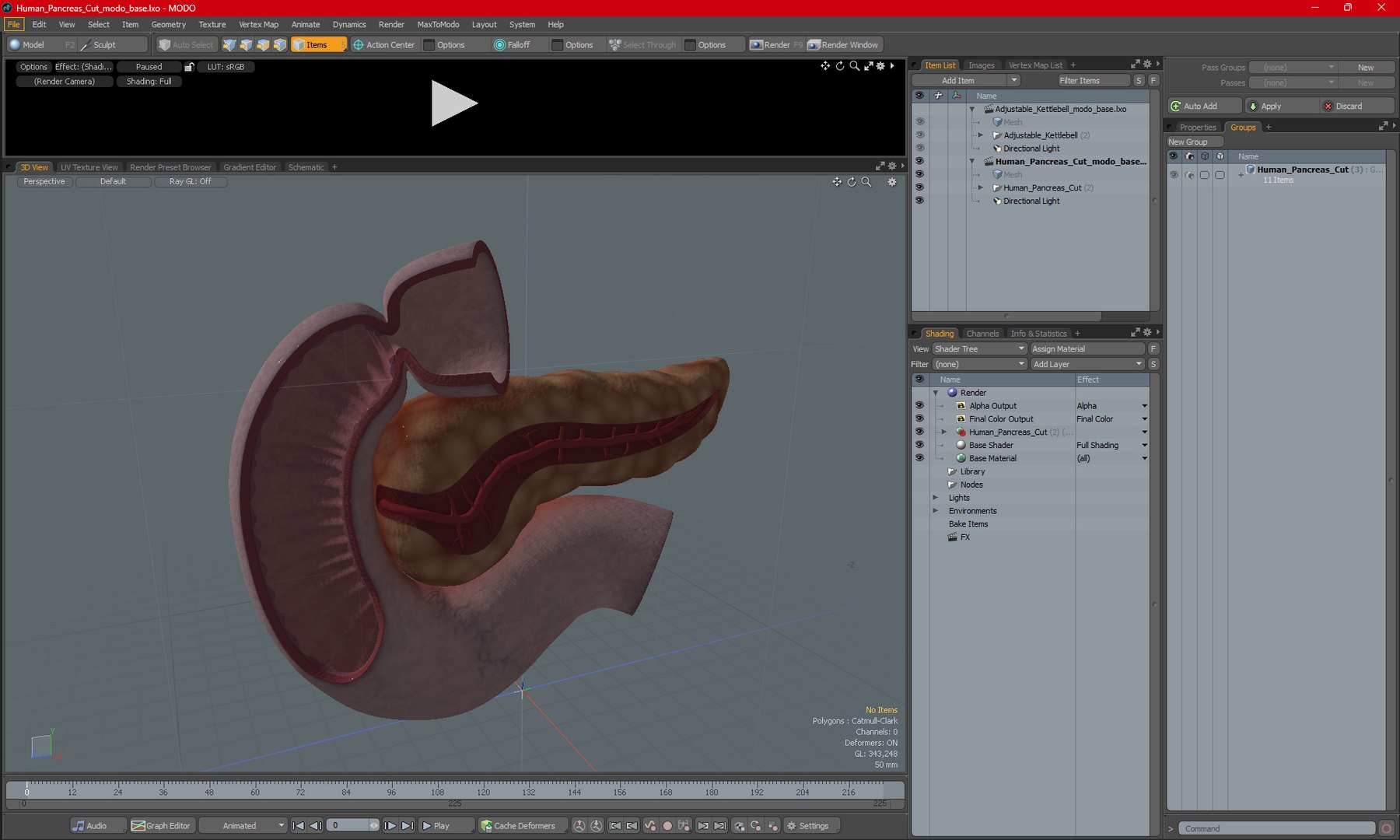
Task: Switch to Sculpt mode
Action: coord(112,45)
